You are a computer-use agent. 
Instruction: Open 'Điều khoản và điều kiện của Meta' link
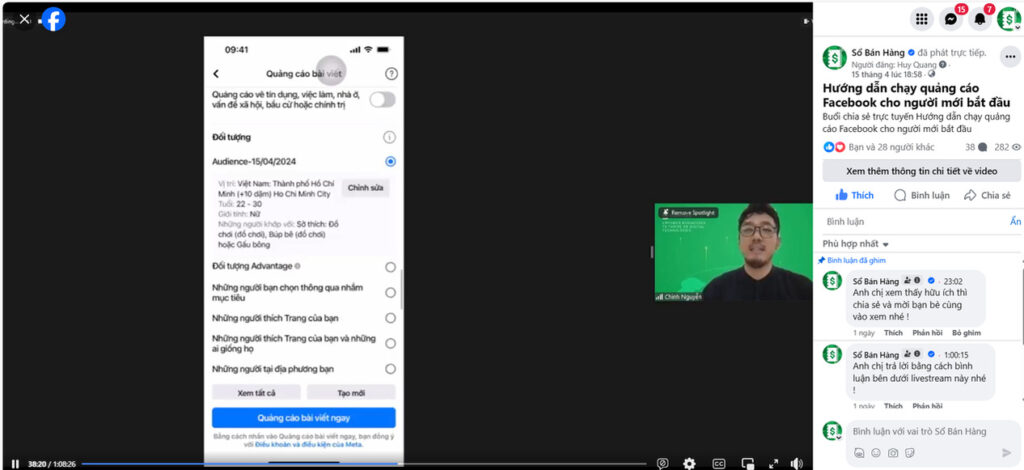308,445
